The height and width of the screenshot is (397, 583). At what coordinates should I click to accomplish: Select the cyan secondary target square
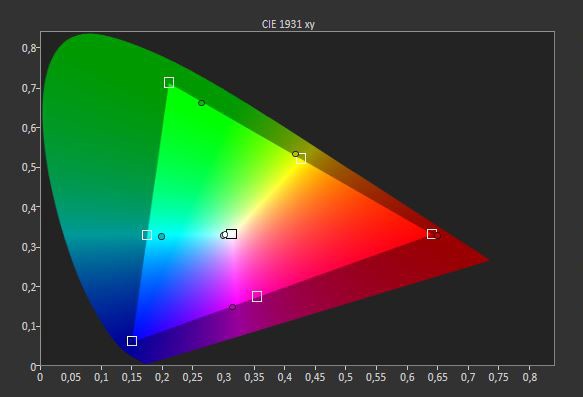click(x=147, y=235)
